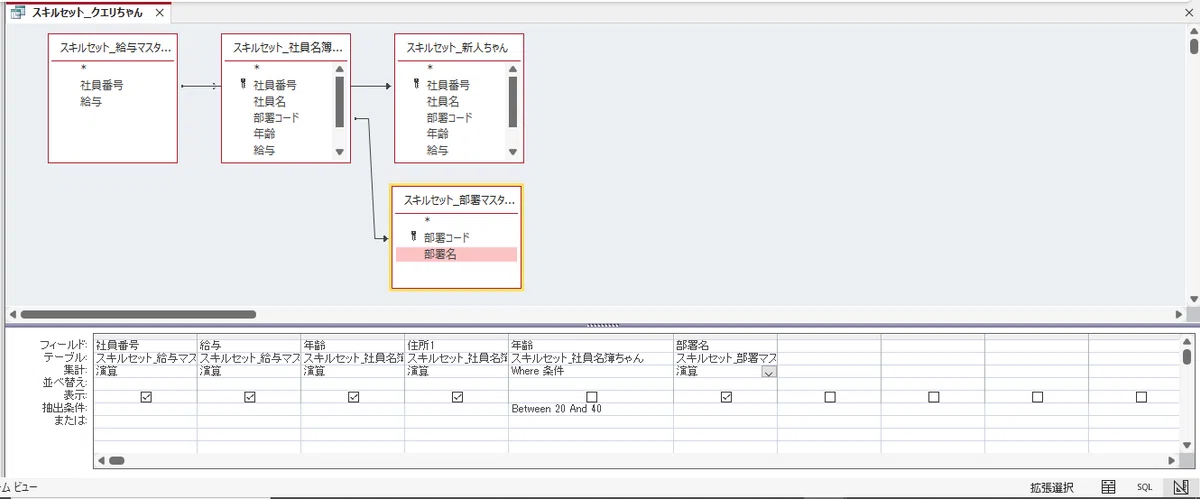Click Between 20 And 40 criteria cell
The image size is (1200, 499).
point(591,409)
